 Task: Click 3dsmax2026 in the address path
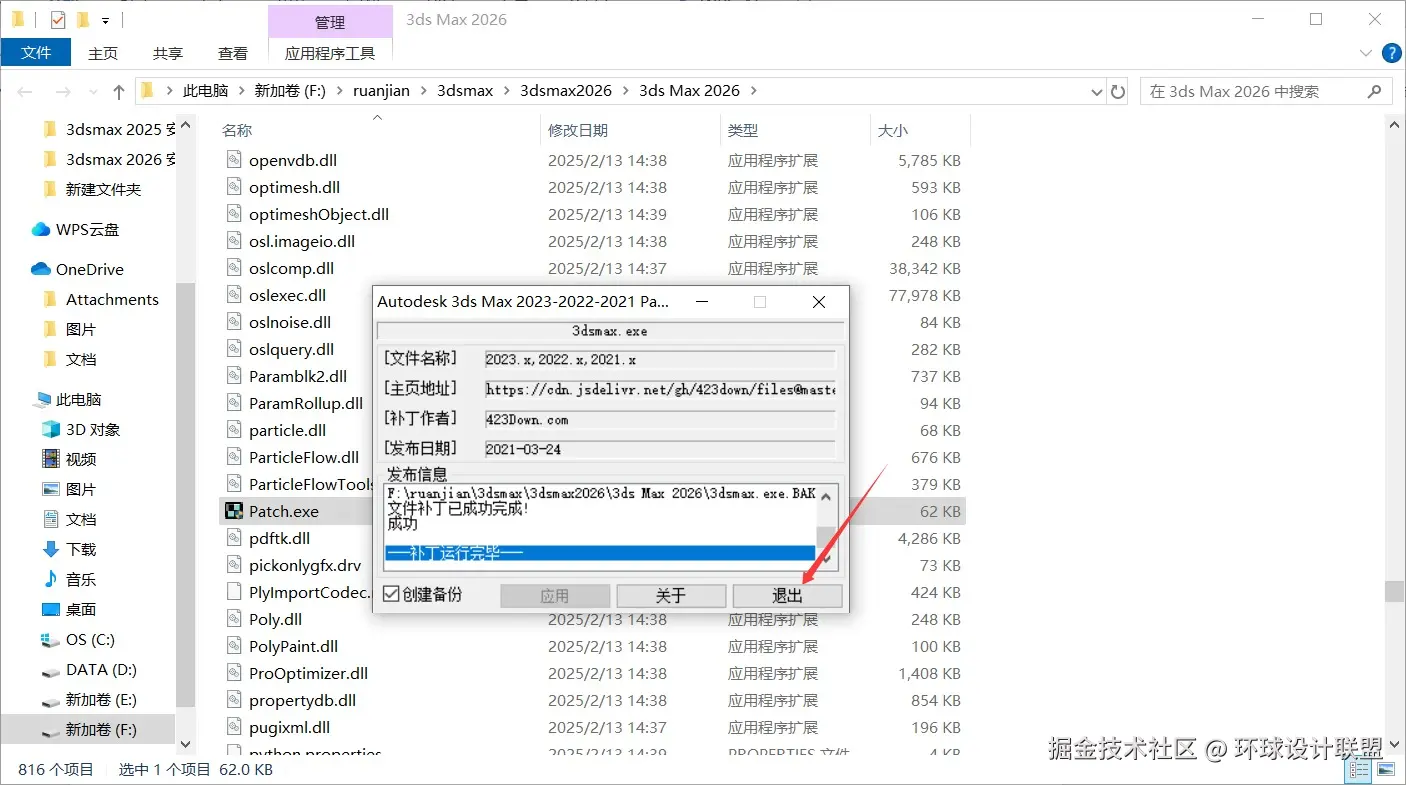pyautogui.click(x=566, y=91)
